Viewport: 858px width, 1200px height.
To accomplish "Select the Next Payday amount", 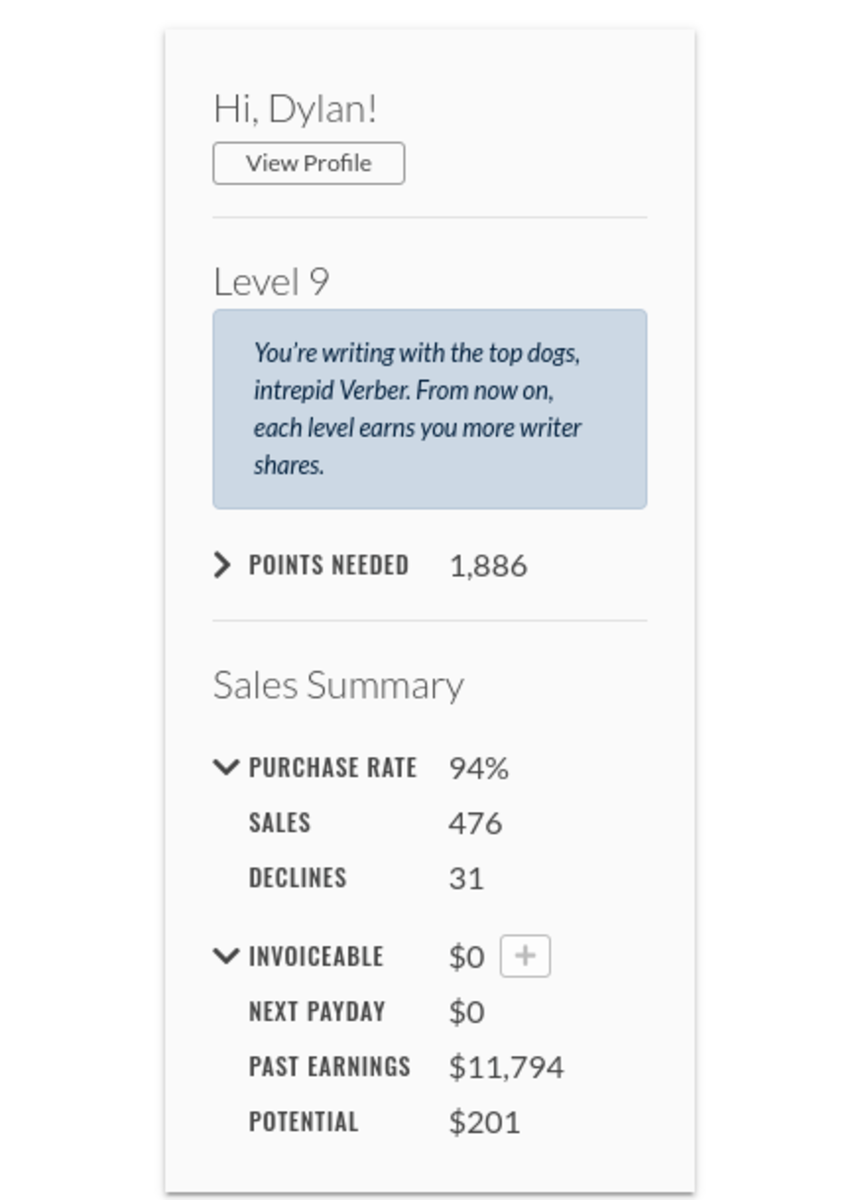I will point(464,1011).
